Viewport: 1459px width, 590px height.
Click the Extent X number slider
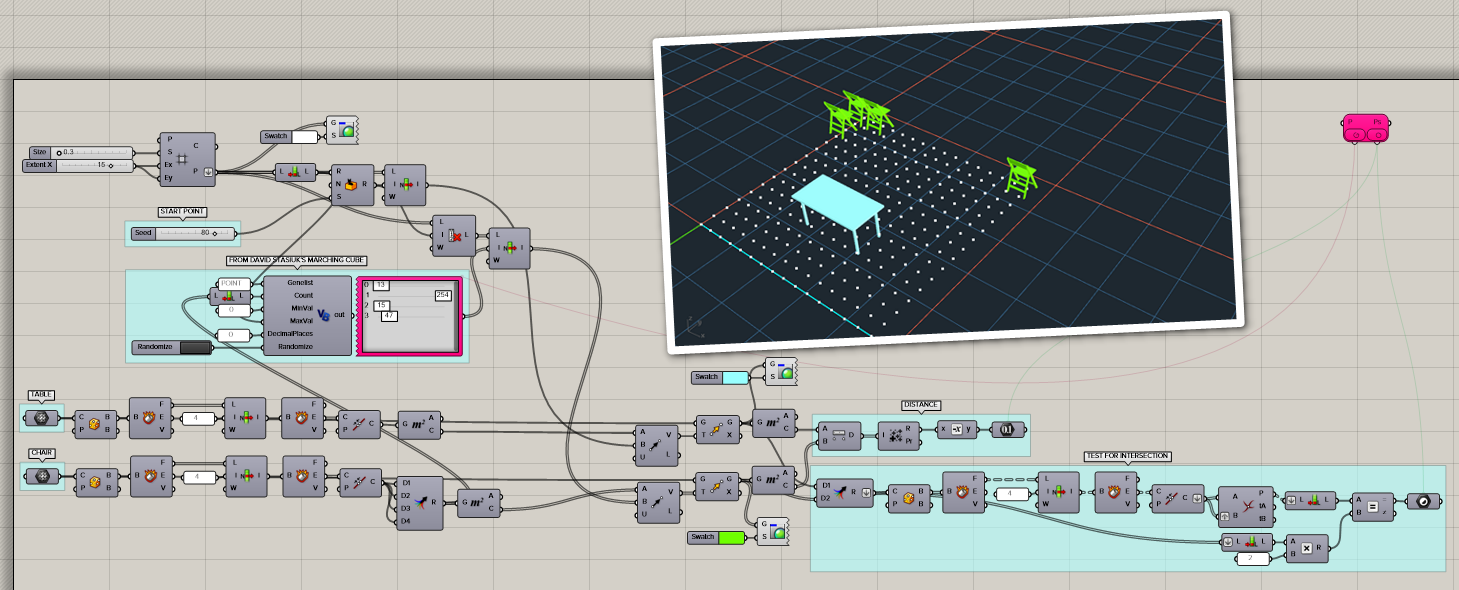pyautogui.click(x=78, y=165)
